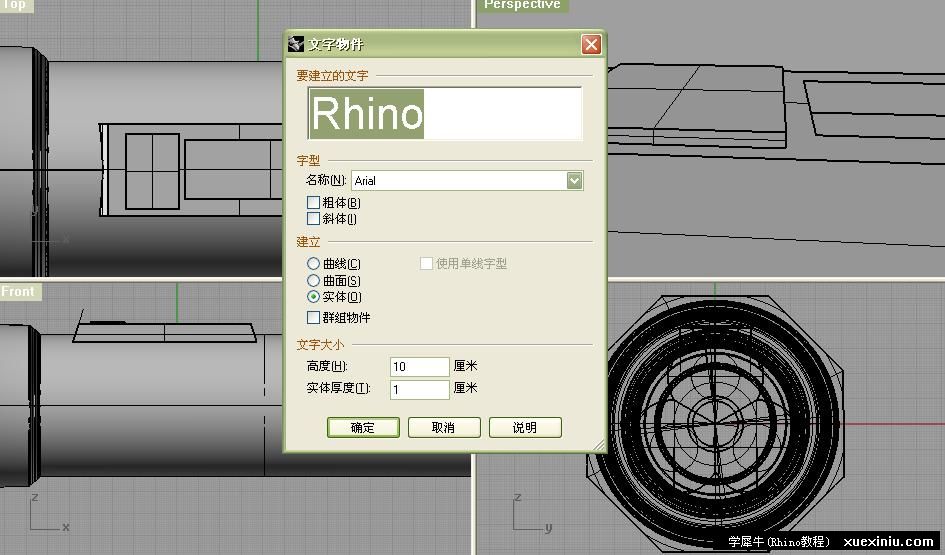Image resolution: width=945 pixels, height=555 pixels.
Task: Click the Perspective viewport label
Action: click(522, 5)
